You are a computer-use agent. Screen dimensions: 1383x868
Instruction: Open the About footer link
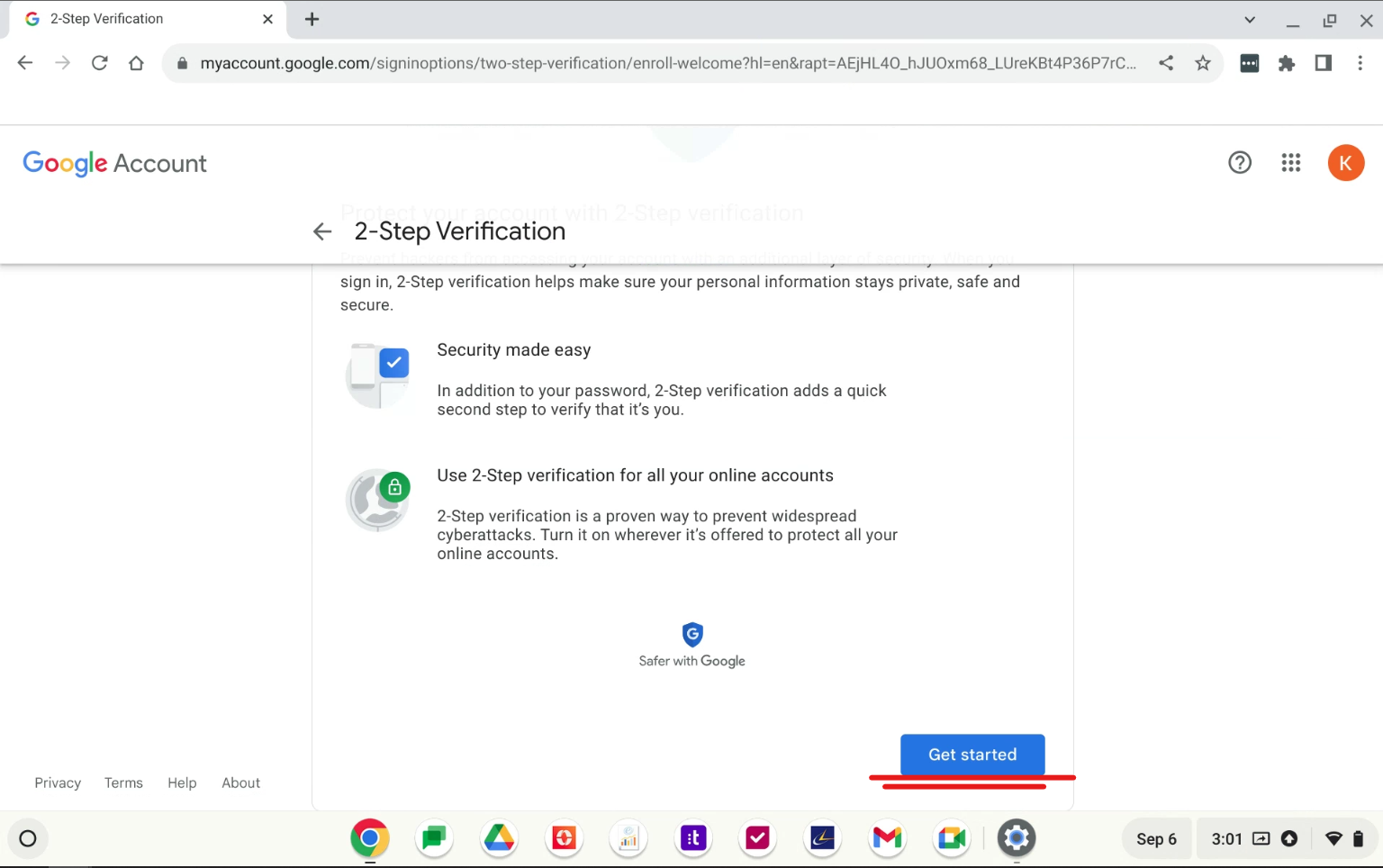pos(240,782)
